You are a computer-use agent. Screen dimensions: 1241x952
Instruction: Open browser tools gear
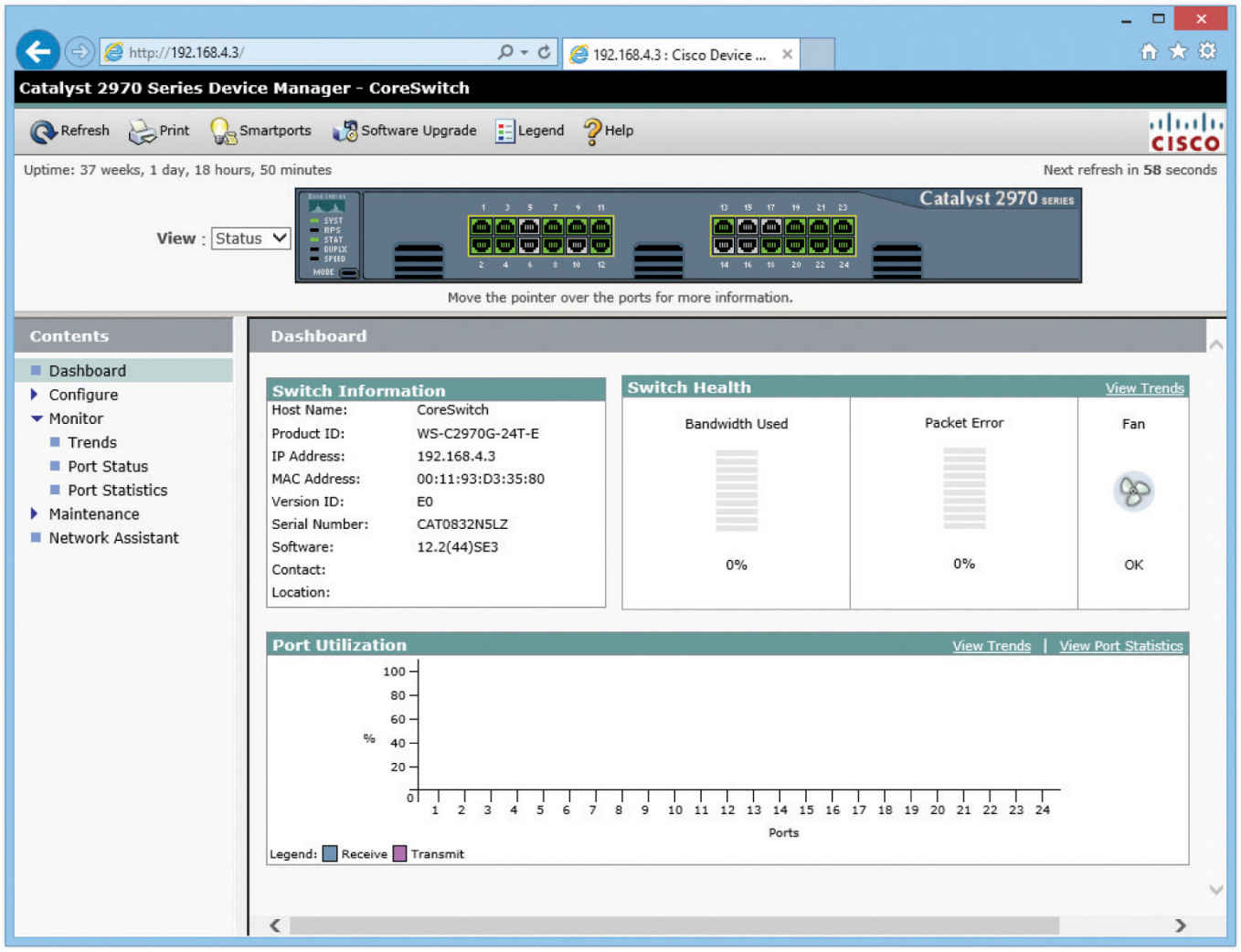tap(1207, 51)
